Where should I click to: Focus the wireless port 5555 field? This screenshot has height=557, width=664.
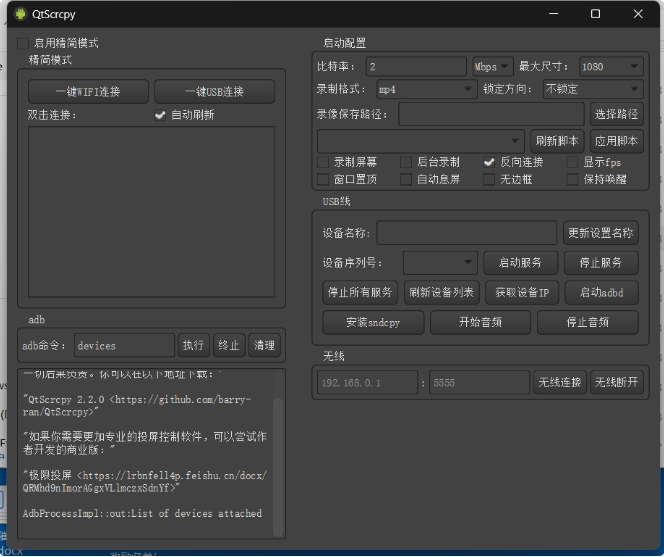click(479, 382)
